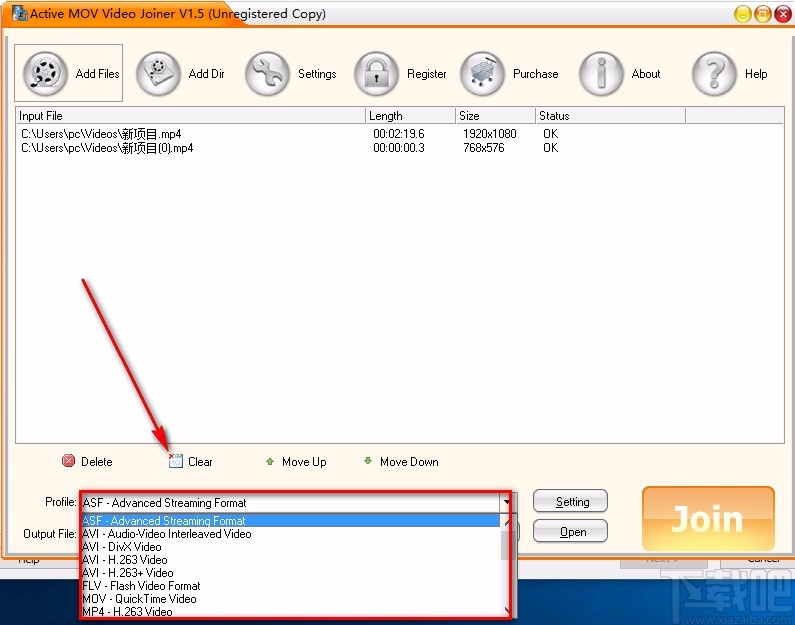Screen dimensions: 795x625
Task: Choose AVI - H.263 Video profile
Action: [x=291, y=560]
